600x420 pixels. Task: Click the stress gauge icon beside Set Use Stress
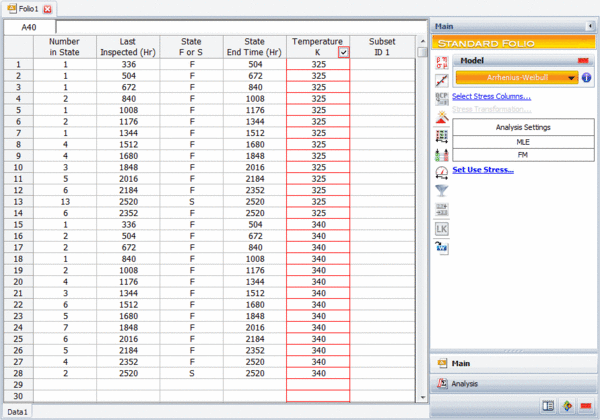coord(442,173)
